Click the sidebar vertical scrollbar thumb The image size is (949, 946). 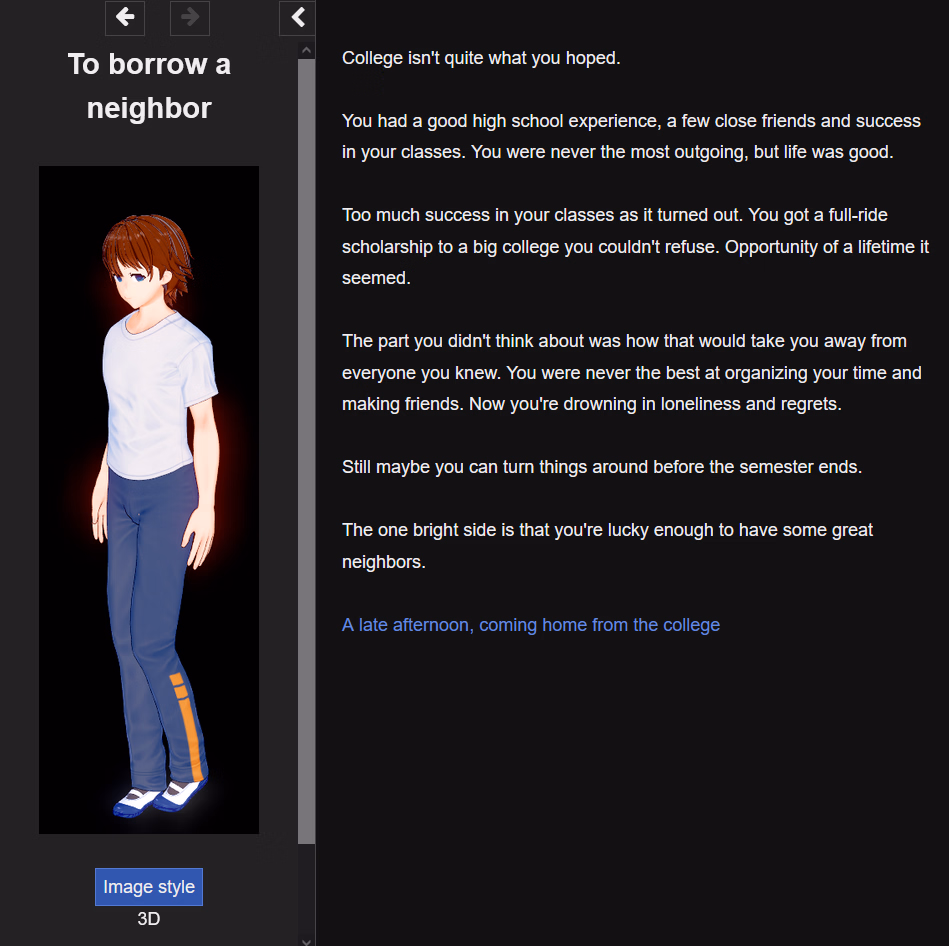pyautogui.click(x=306, y=451)
